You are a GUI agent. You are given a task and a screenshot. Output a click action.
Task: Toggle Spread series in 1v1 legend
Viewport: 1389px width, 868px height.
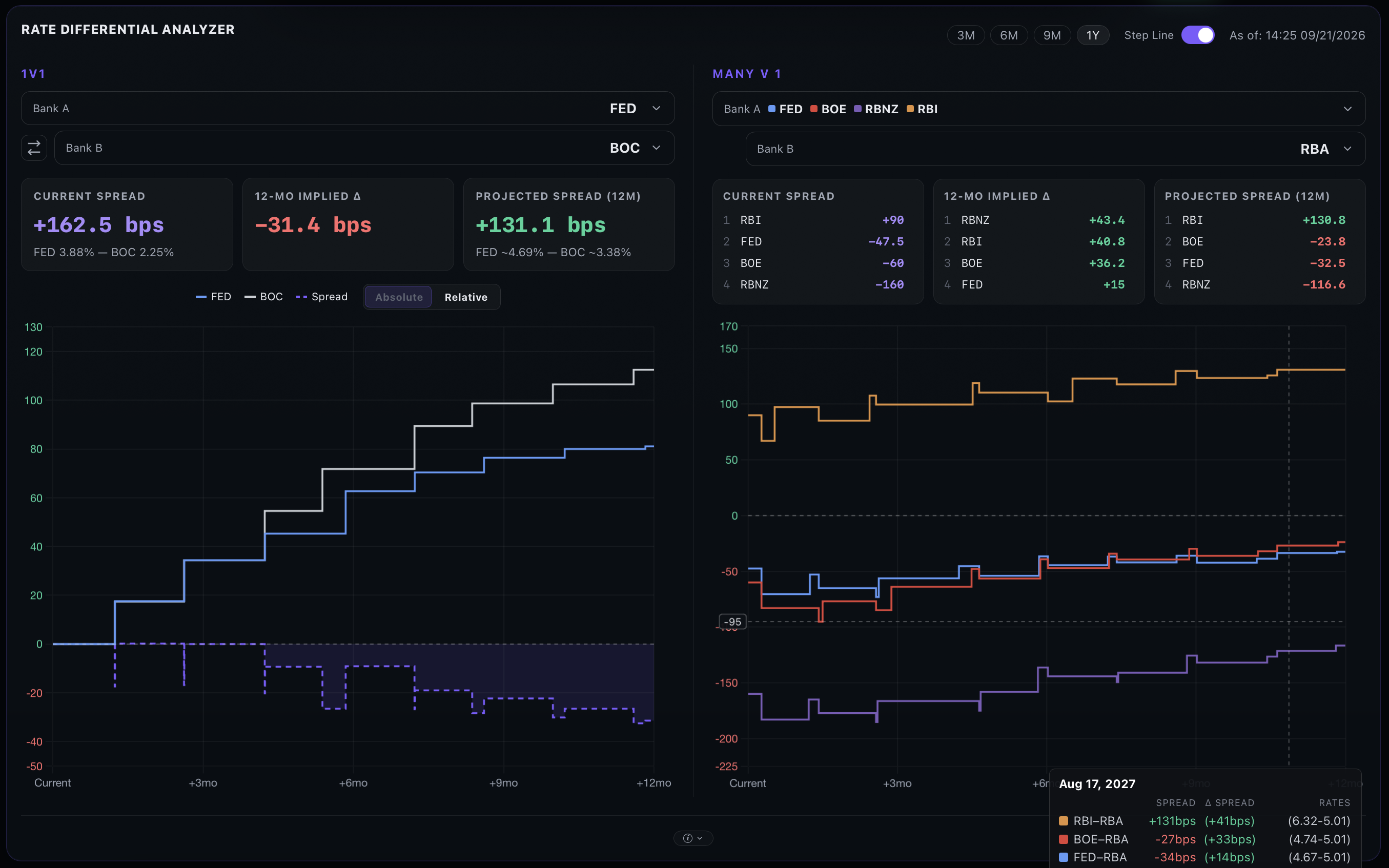click(321, 297)
